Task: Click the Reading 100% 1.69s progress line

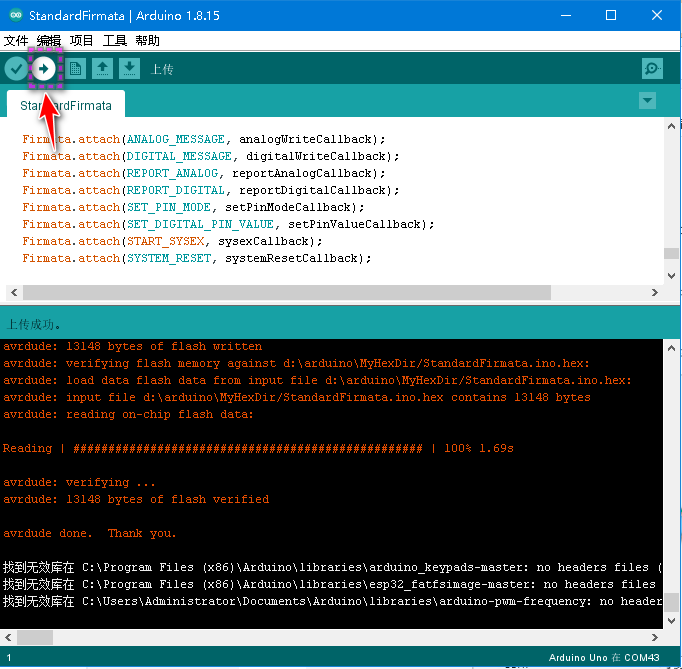Action: pyautogui.click(x=258, y=448)
